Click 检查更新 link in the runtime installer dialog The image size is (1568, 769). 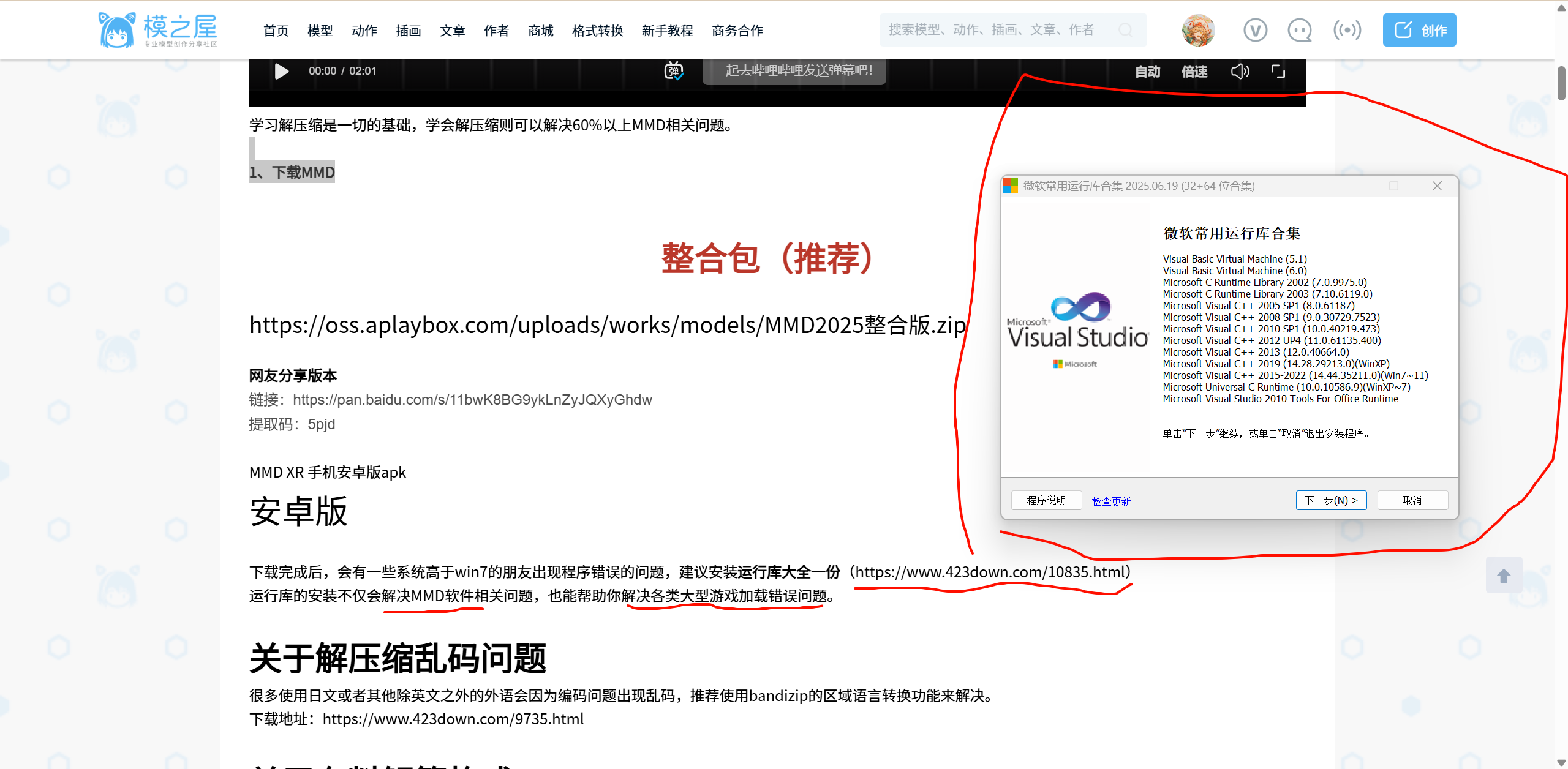(1111, 501)
